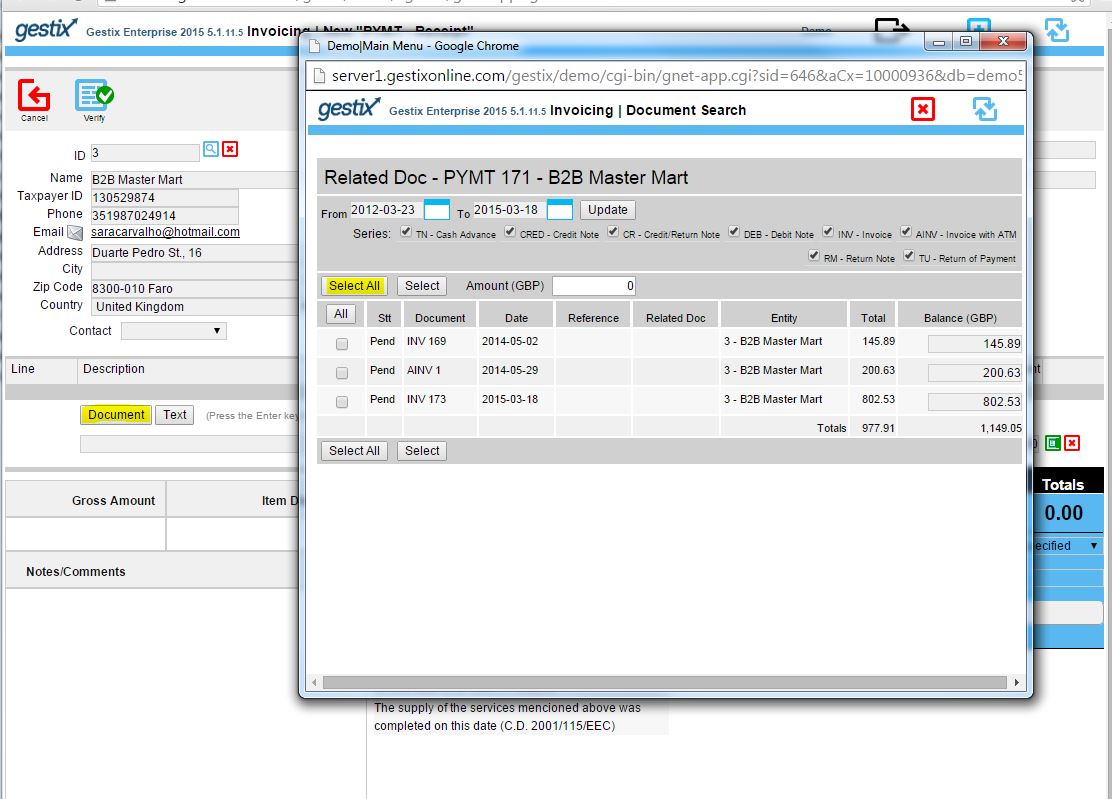Click the refresh icon in Document Search header
Viewport: 1112px width, 799px height.
(985, 109)
